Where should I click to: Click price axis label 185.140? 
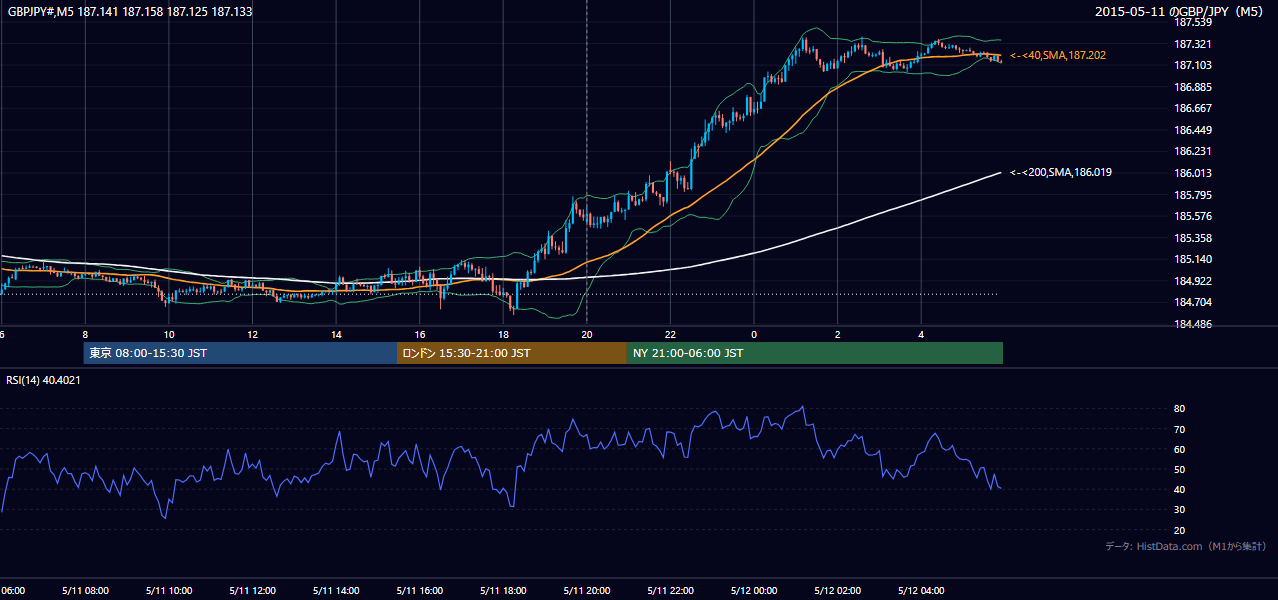pos(1192,259)
